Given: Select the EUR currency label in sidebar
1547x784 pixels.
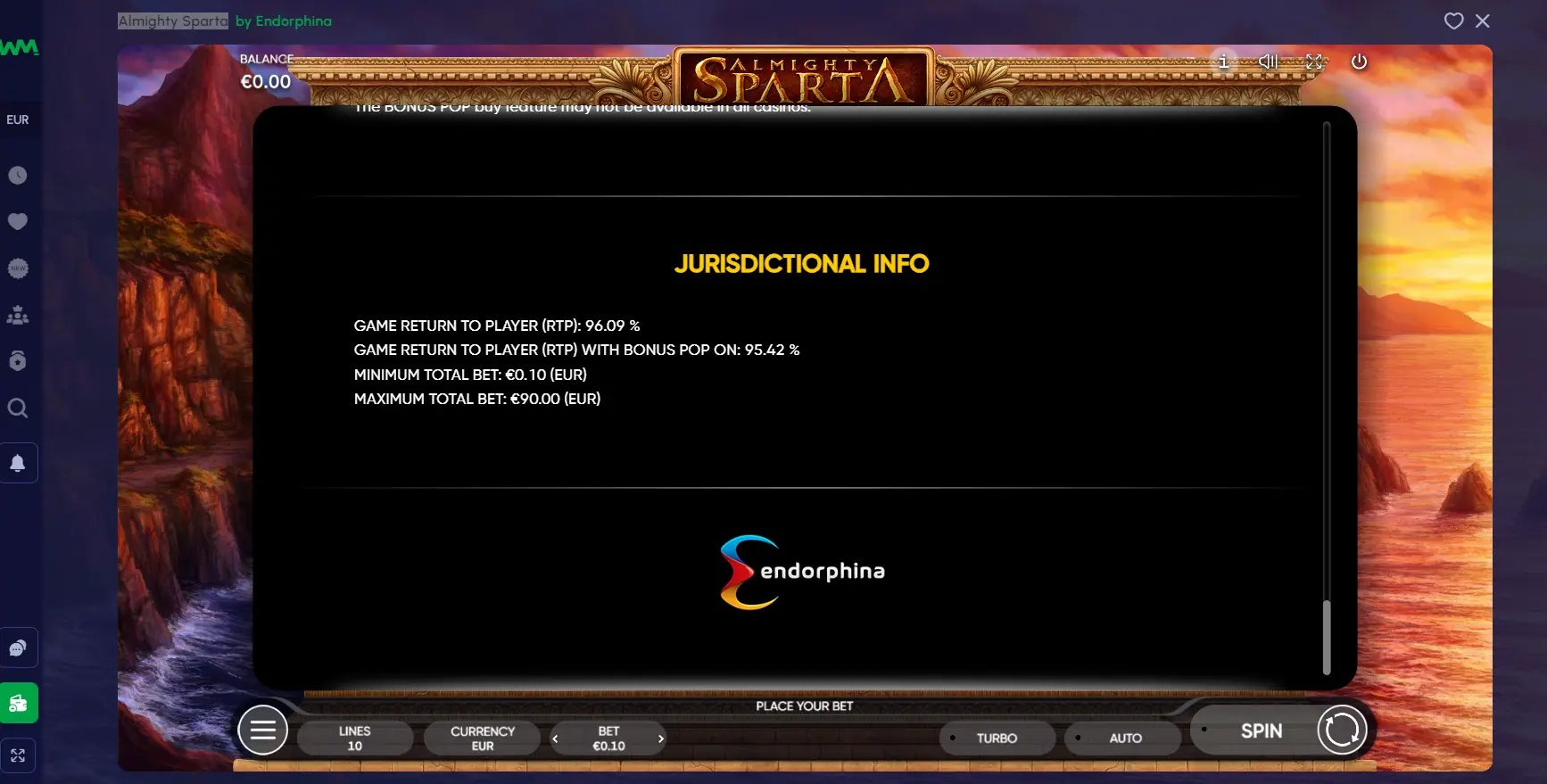Looking at the screenshot, I should (18, 120).
